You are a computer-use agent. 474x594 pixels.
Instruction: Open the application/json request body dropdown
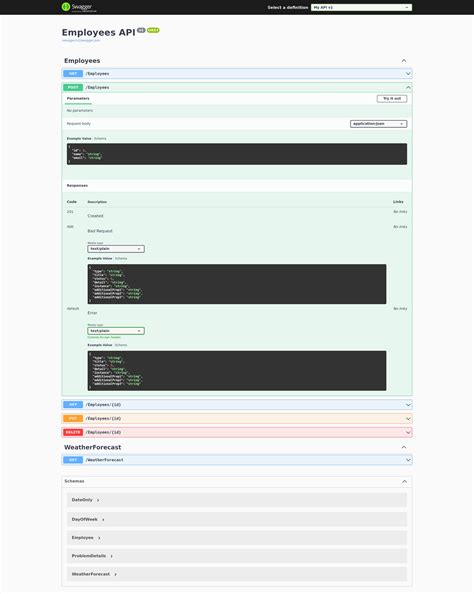pyautogui.click(x=379, y=124)
